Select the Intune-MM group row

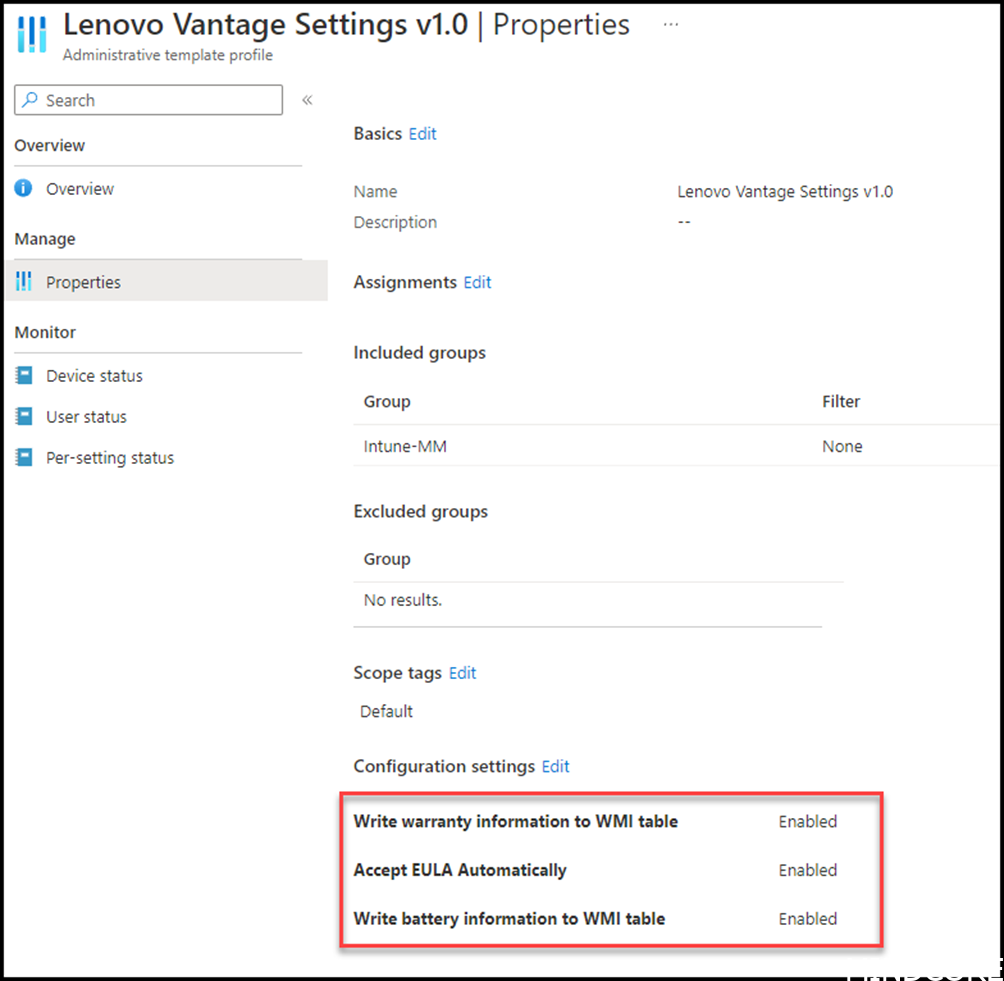click(x=674, y=446)
